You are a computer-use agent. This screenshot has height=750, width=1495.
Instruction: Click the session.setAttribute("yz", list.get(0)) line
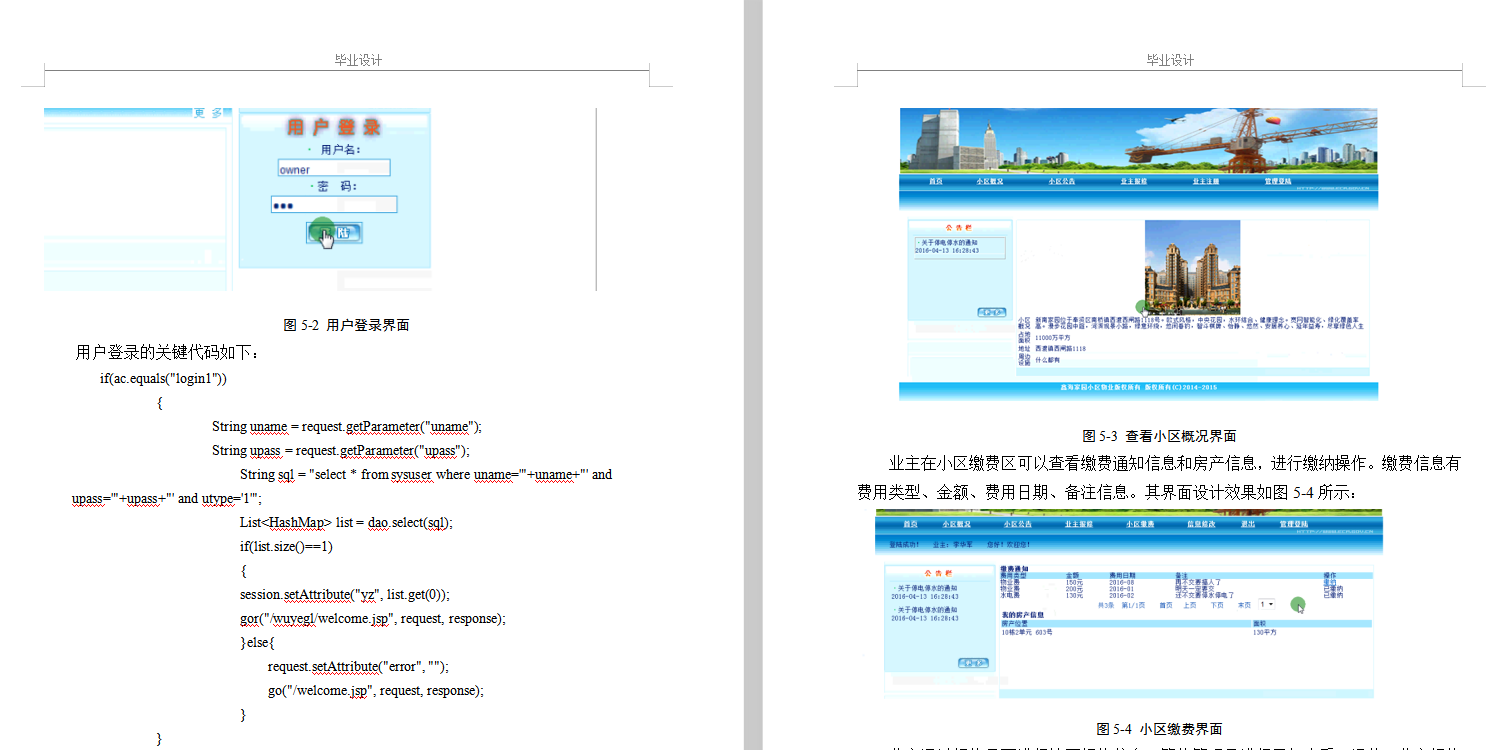(345, 594)
